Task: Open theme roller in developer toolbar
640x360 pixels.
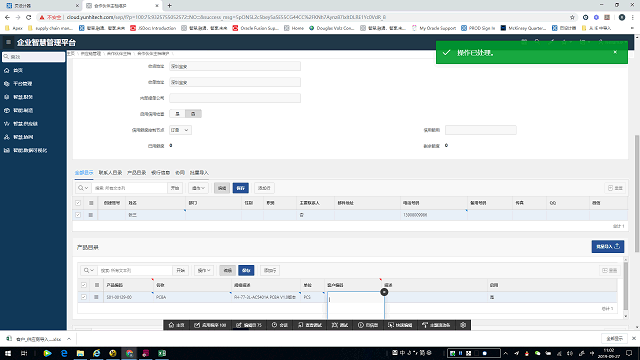Action: point(436,325)
